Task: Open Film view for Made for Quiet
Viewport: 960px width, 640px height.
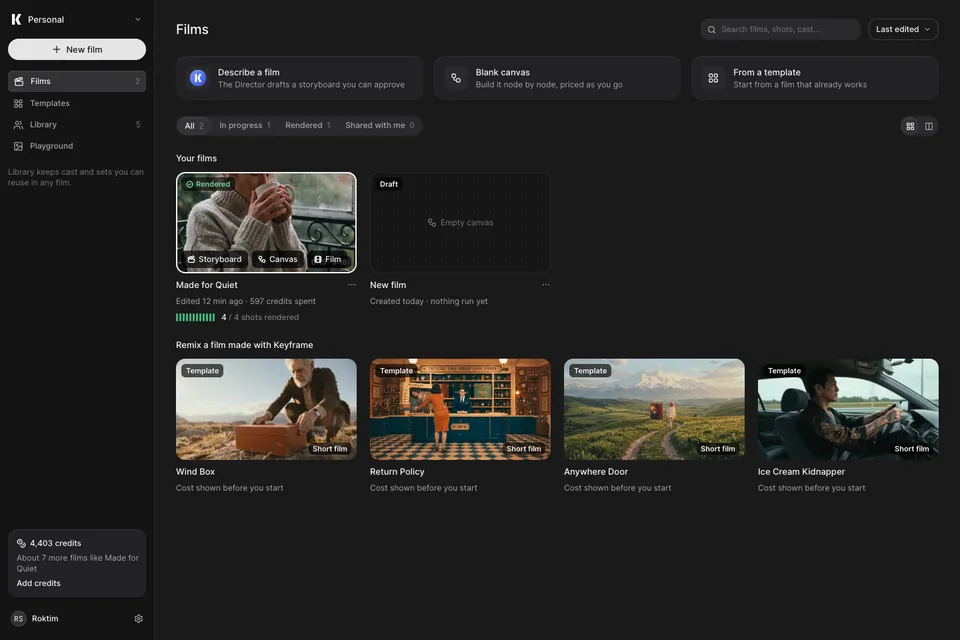Action: tap(328, 260)
